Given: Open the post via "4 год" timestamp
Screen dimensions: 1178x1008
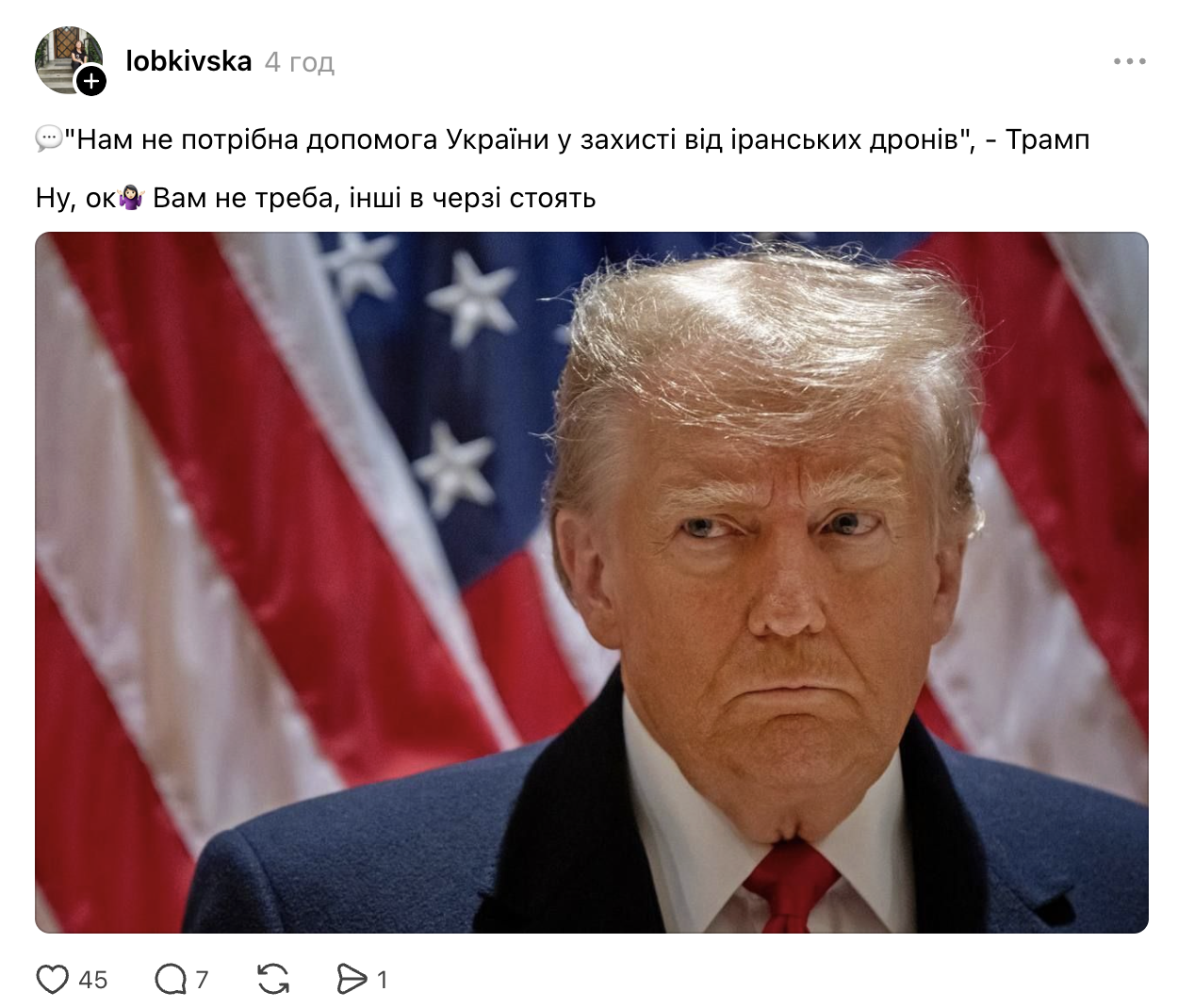Looking at the screenshot, I should pos(300,62).
